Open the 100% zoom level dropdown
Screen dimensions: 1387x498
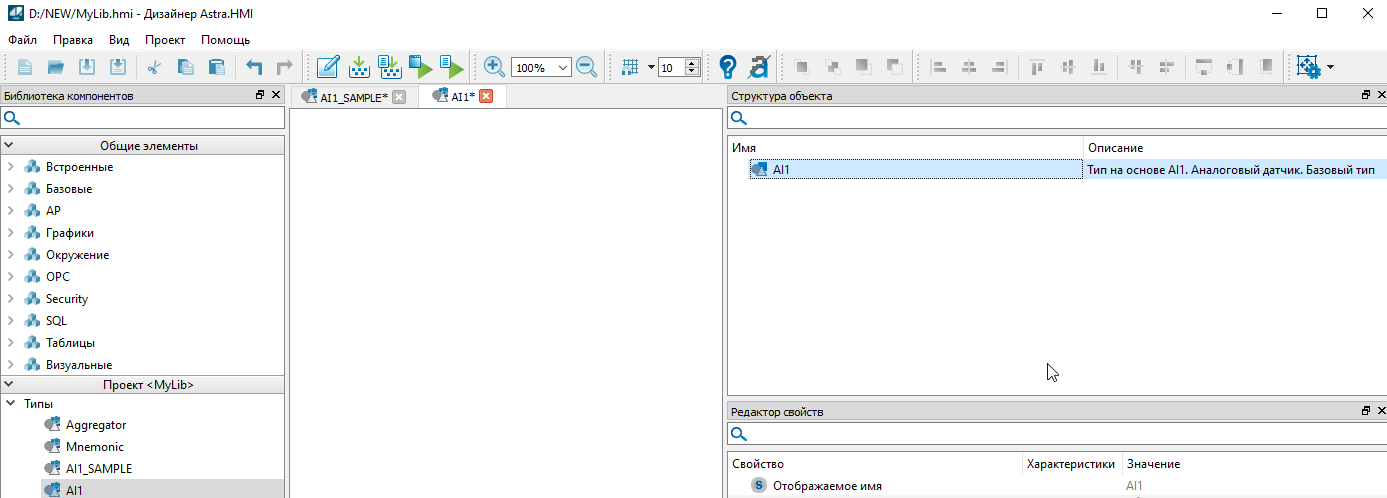pos(562,68)
